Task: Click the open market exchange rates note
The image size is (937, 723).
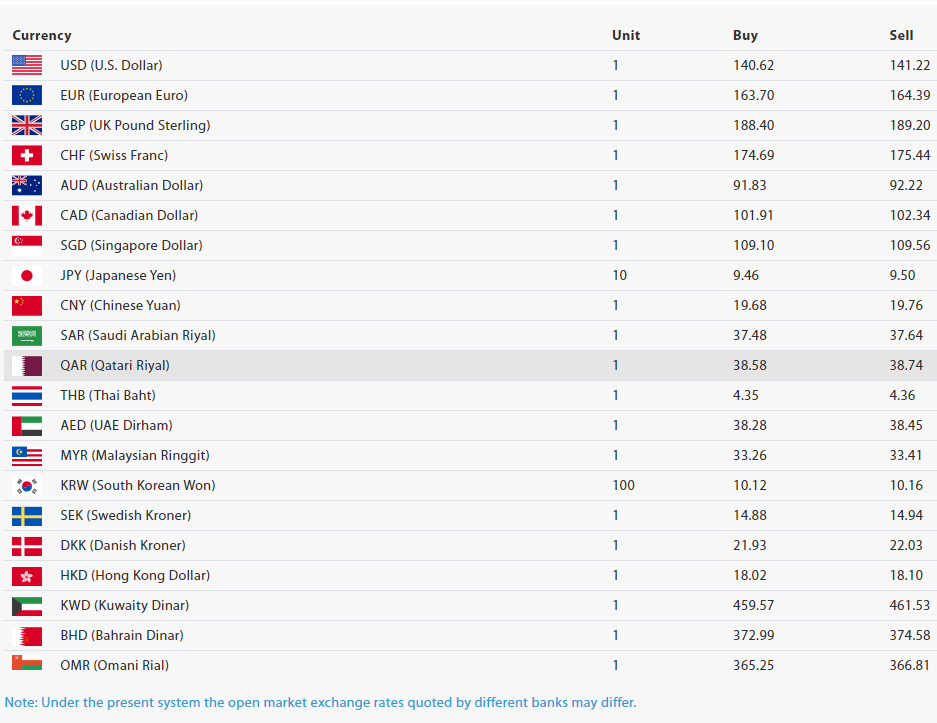Action: click(320, 702)
